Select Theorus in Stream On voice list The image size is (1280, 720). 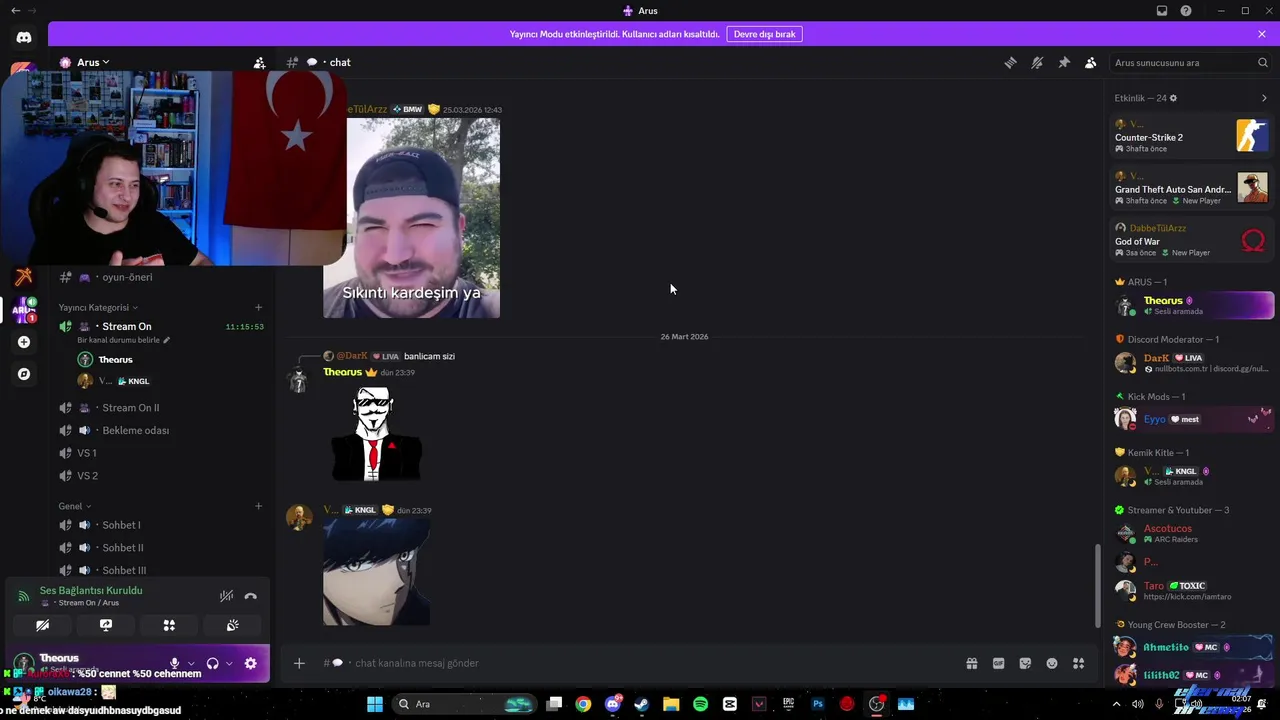coord(115,359)
